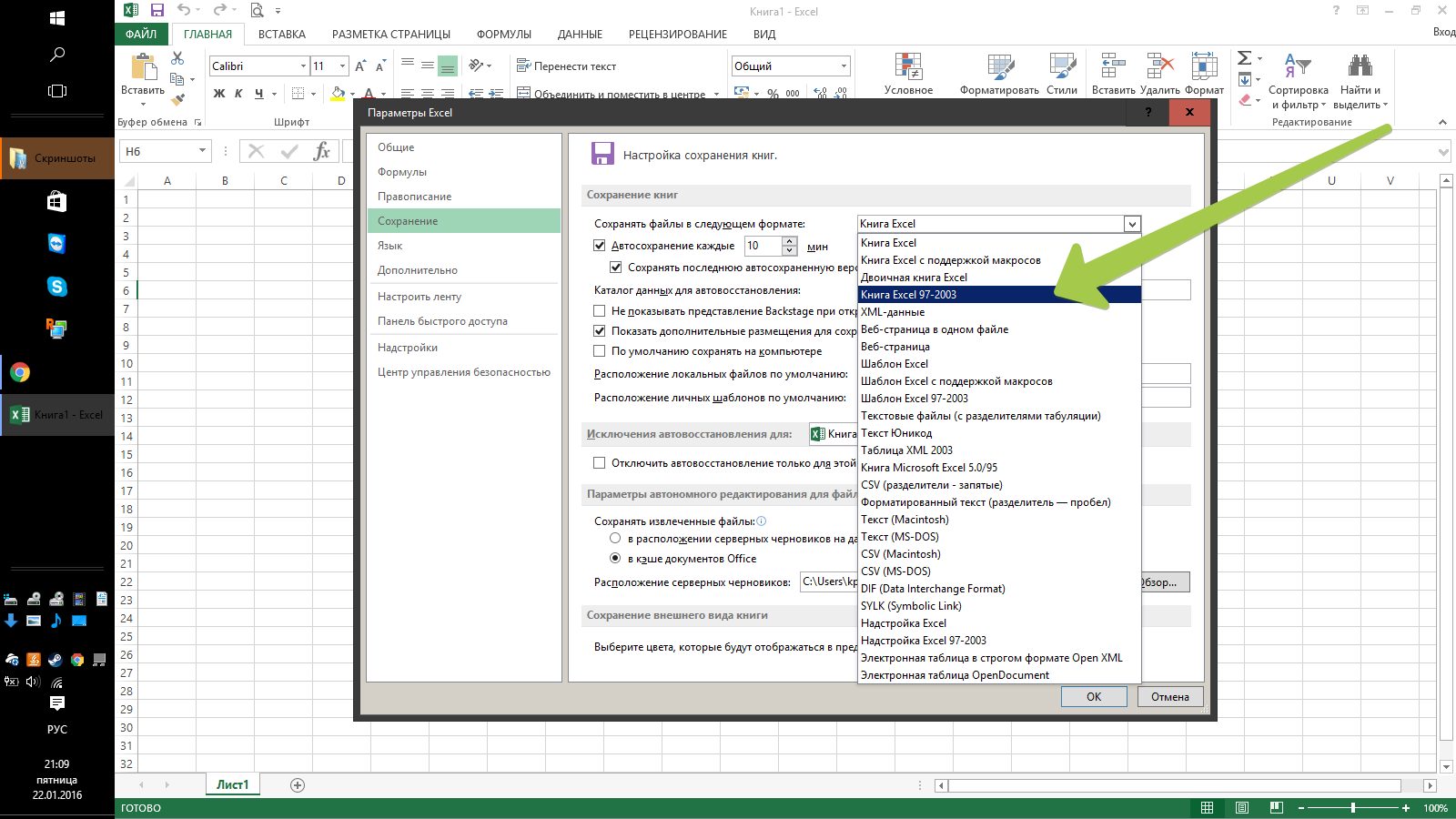Open Skype from the taskbar
This screenshot has width=1456, height=819.
click(x=56, y=287)
